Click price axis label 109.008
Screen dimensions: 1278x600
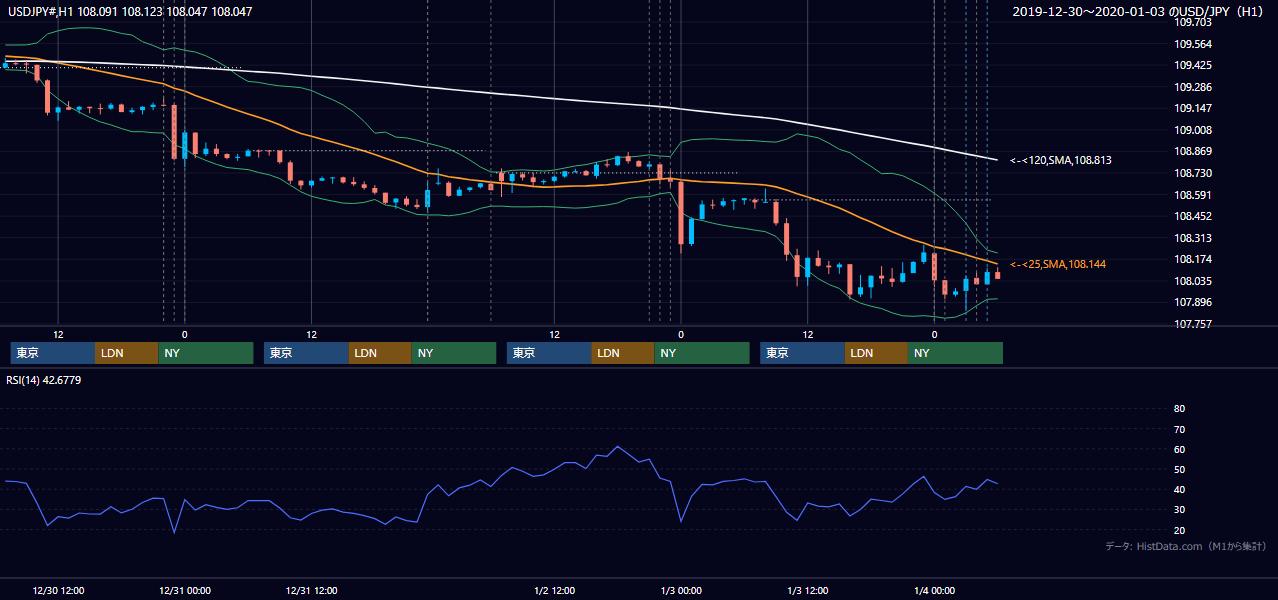[x=1193, y=130]
